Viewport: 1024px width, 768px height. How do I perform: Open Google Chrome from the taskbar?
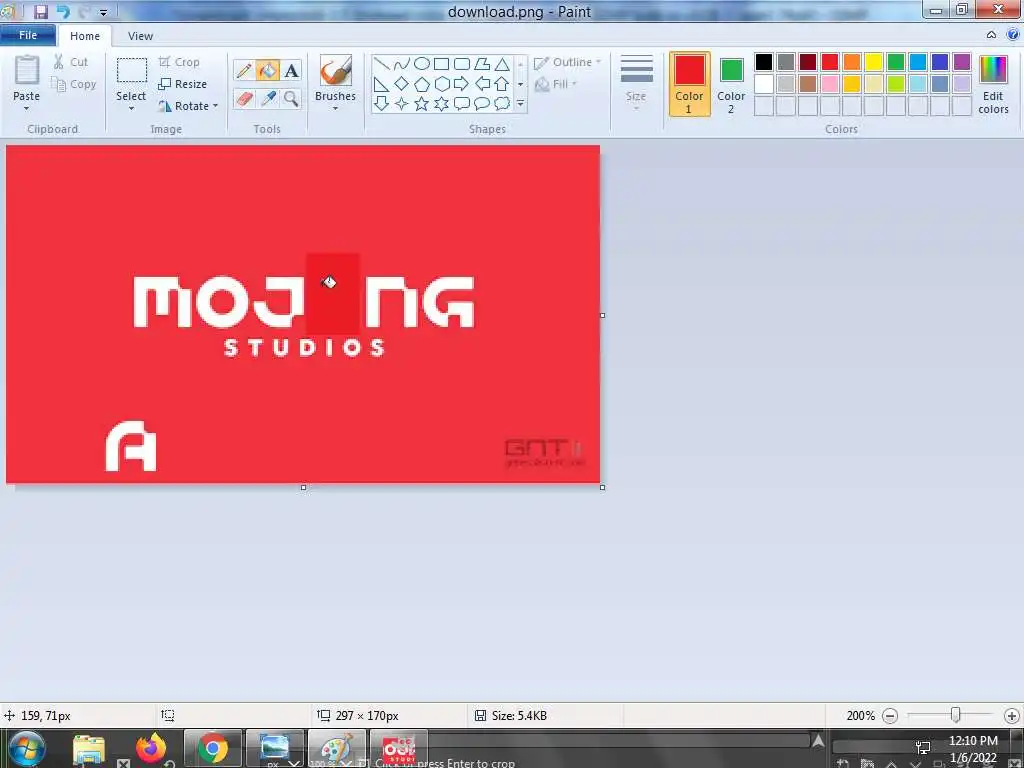click(213, 748)
